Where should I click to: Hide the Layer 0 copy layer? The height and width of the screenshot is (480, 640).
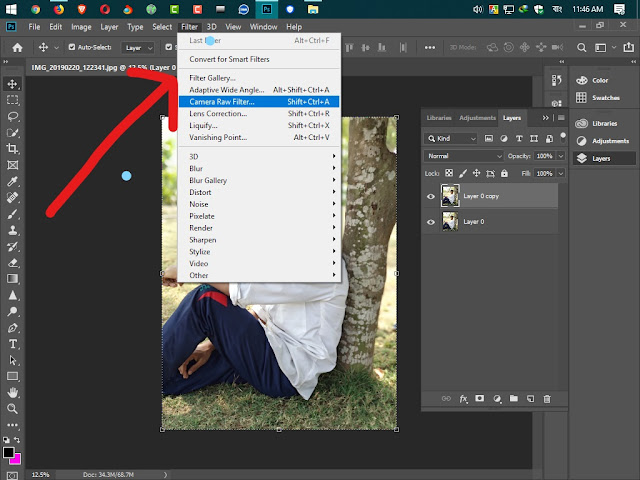tap(431, 196)
